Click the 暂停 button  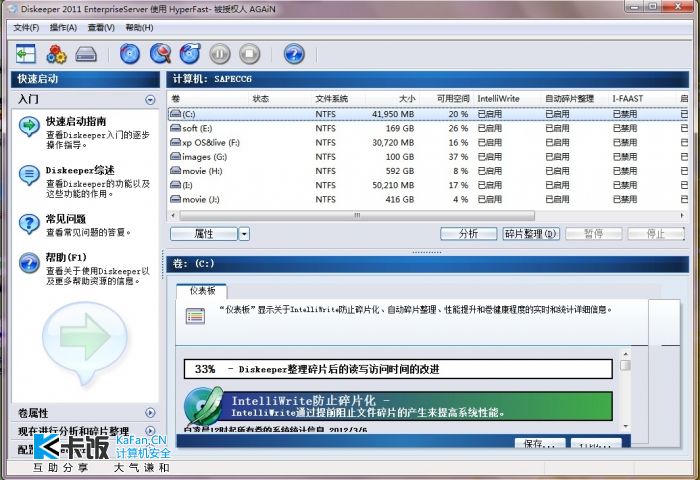tap(593, 234)
